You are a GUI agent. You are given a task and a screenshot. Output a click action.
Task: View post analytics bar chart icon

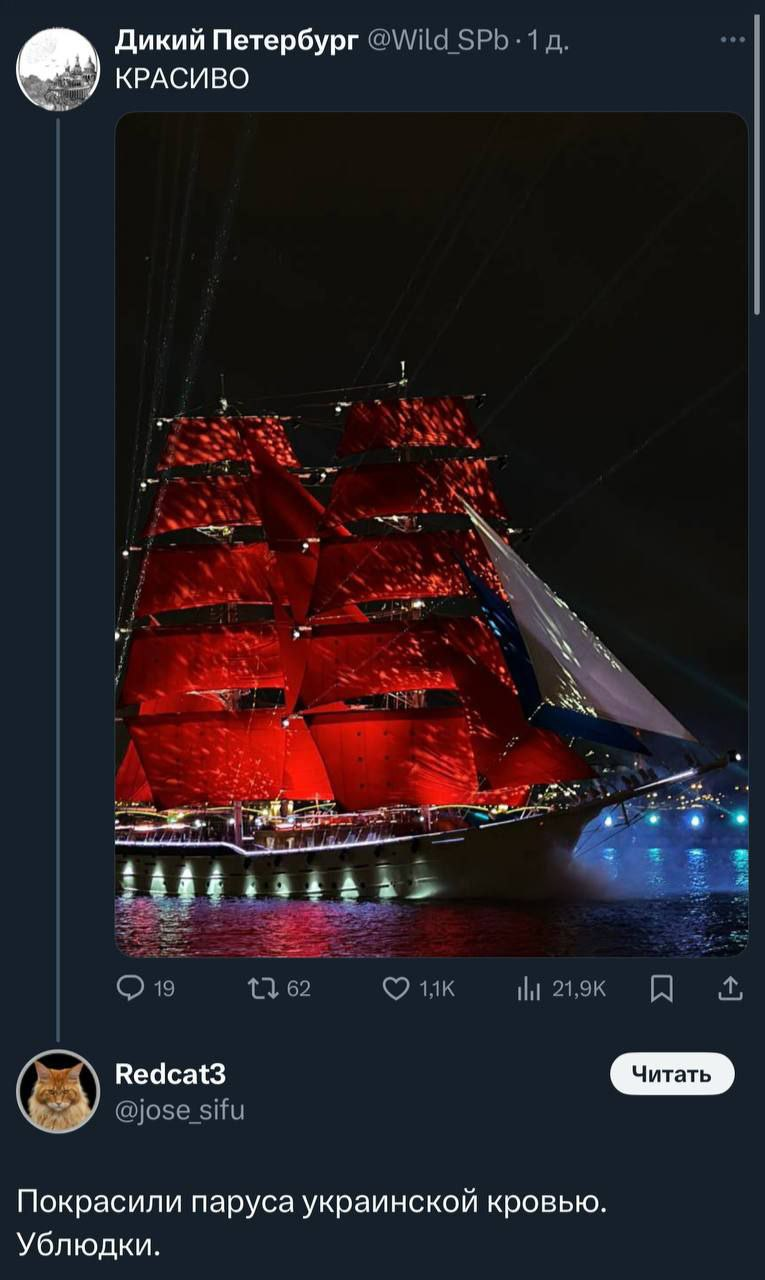pyautogui.click(x=529, y=989)
